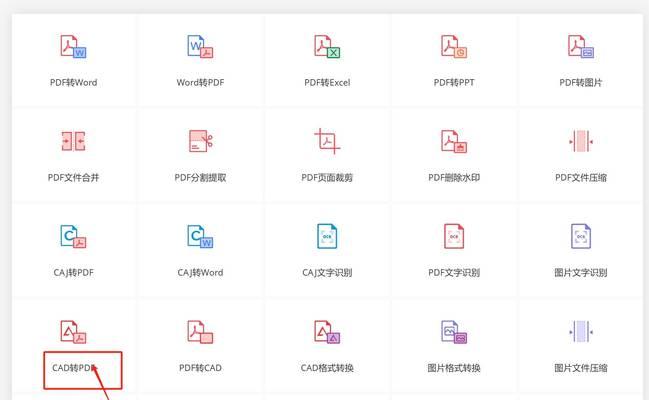Open the 图片格式转换 icon
Image resolution: width=649 pixels, height=400 pixels.
(454, 332)
